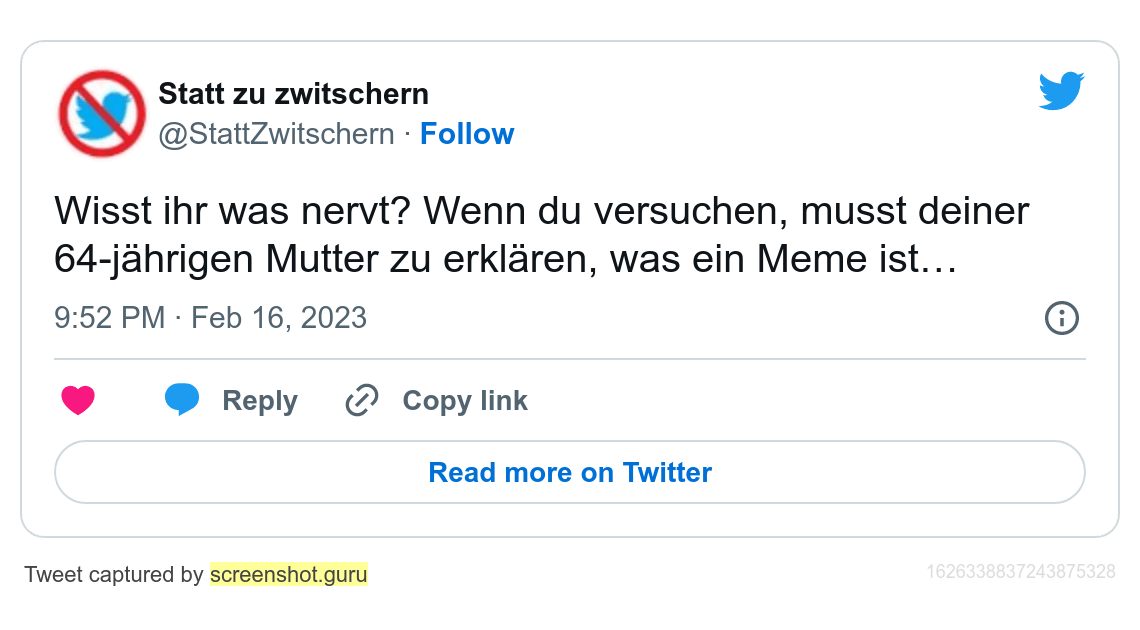Click the tweet ID number 1626338837243875328
Image resolution: width=1140 pixels, height=630 pixels.
pos(1020,572)
